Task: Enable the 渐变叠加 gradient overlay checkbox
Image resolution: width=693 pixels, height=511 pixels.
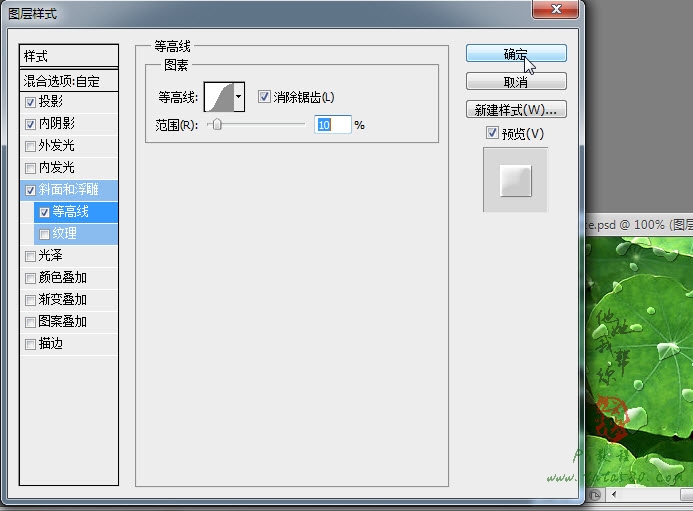Action: click(x=30, y=301)
